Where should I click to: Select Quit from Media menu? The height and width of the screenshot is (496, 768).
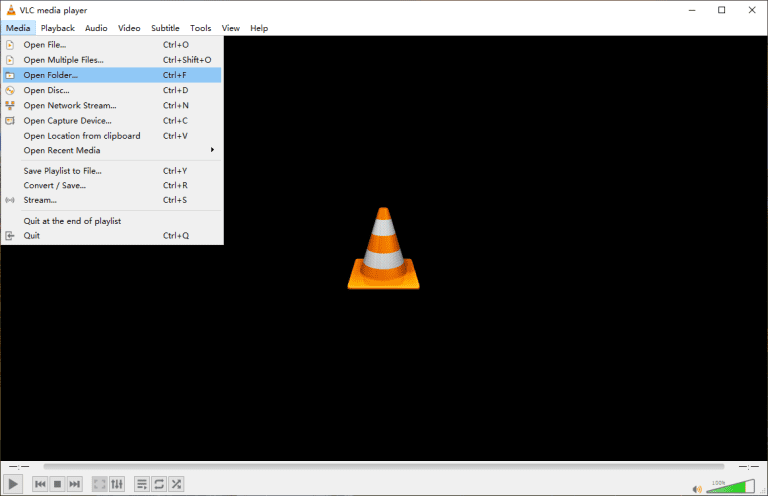tap(32, 236)
